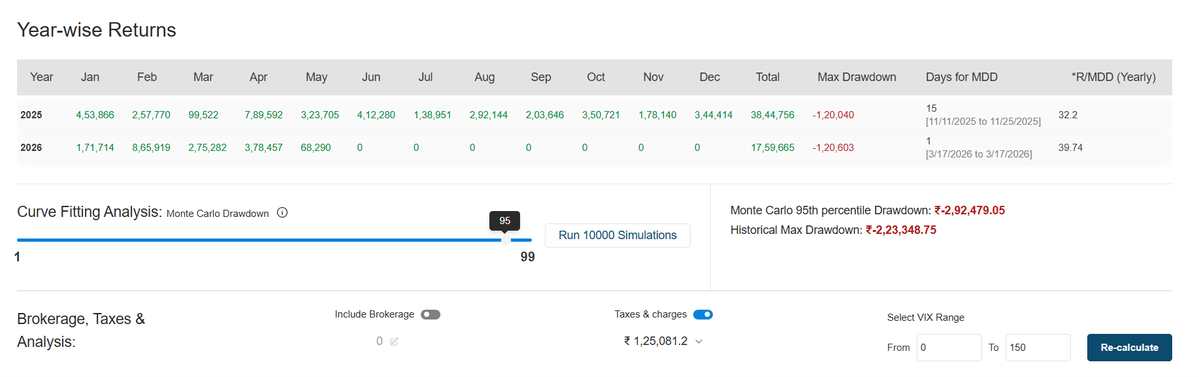The height and width of the screenshot is (377, 1199).
Task: Click the R/MDD value 39.74
Action: click(x=1071, y=148)
